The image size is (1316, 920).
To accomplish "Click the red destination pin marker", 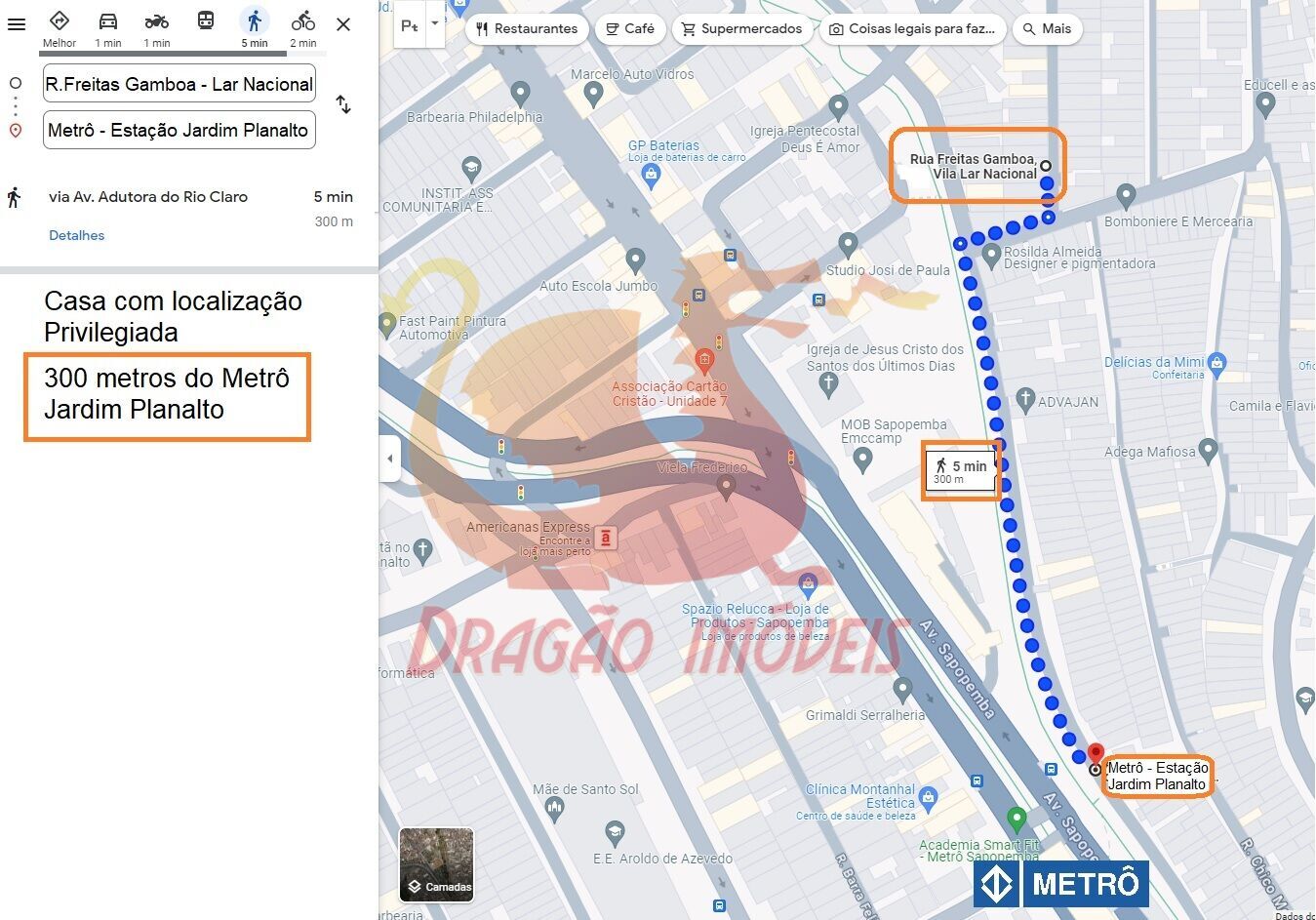I will click(x=1096, y=754).
